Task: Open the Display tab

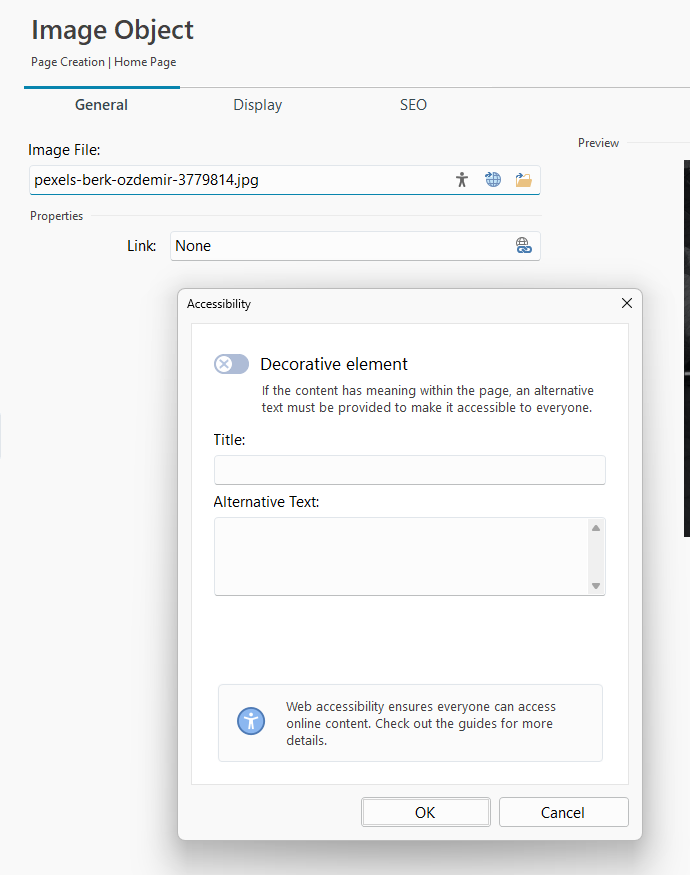Action: (x=257, y=105)
